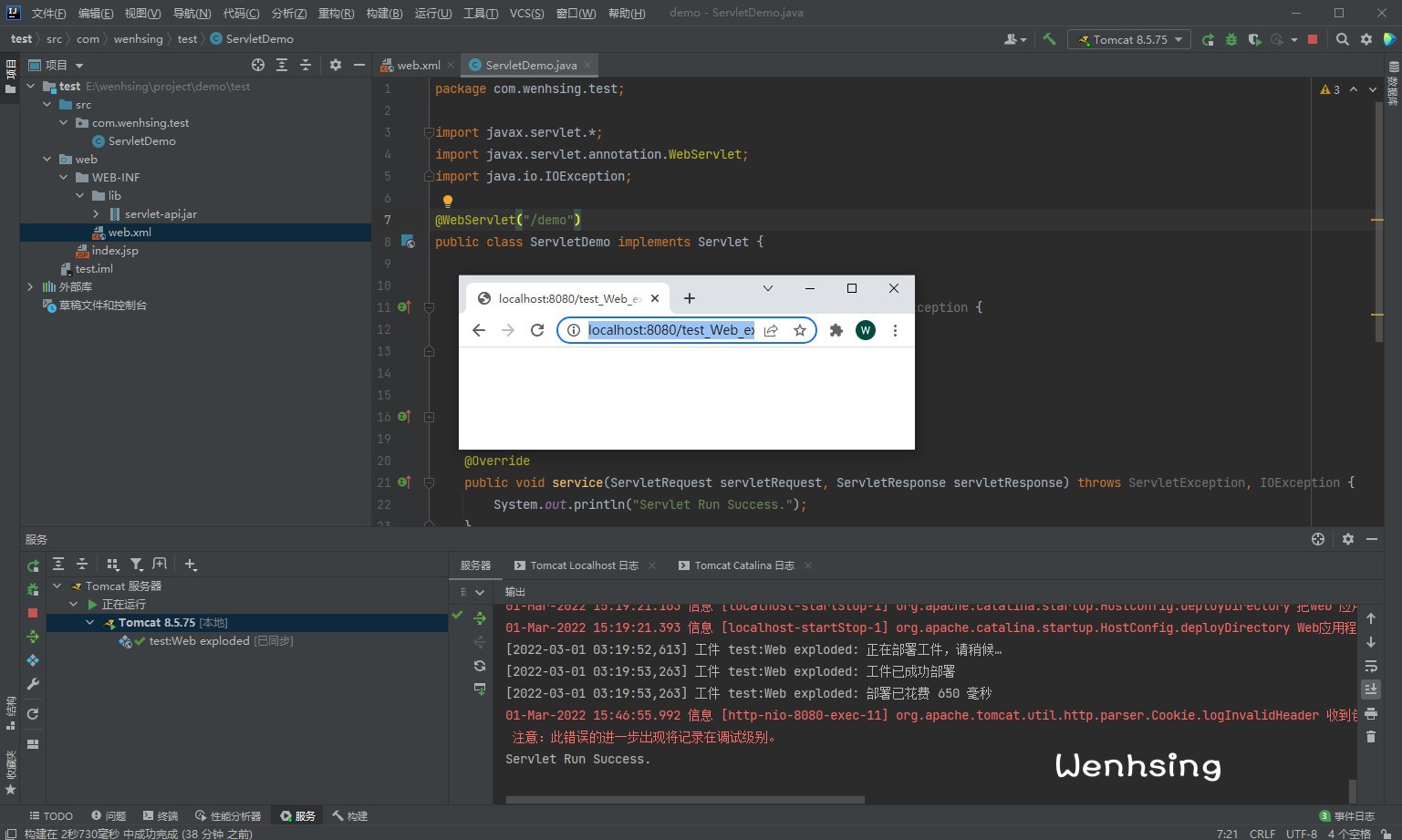1402x840 pixels.
Task: Expand all in the project panel toolbar
Action: [x=282, y=65]
